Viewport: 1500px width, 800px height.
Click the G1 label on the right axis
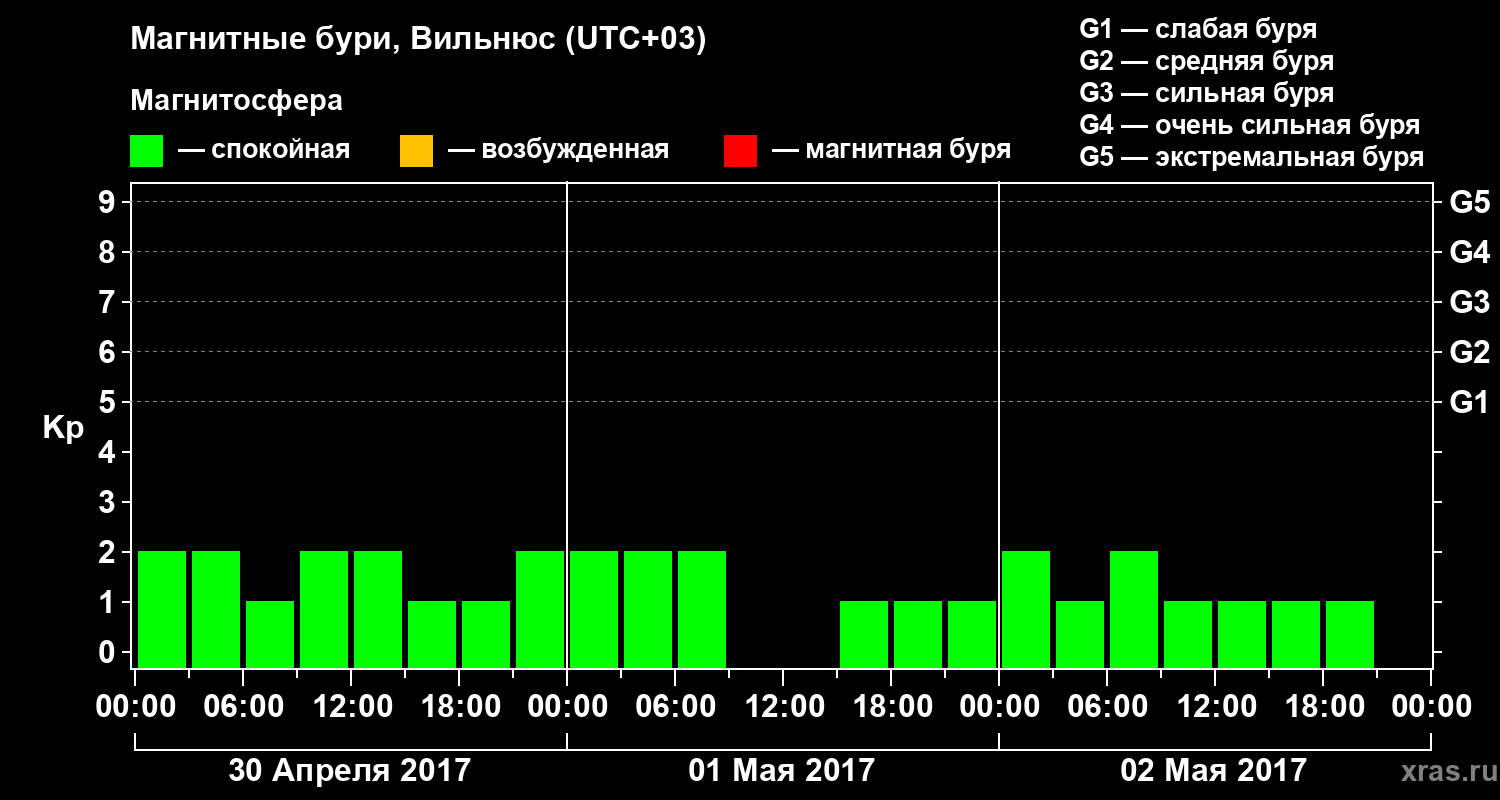[x=1469, y=403]
